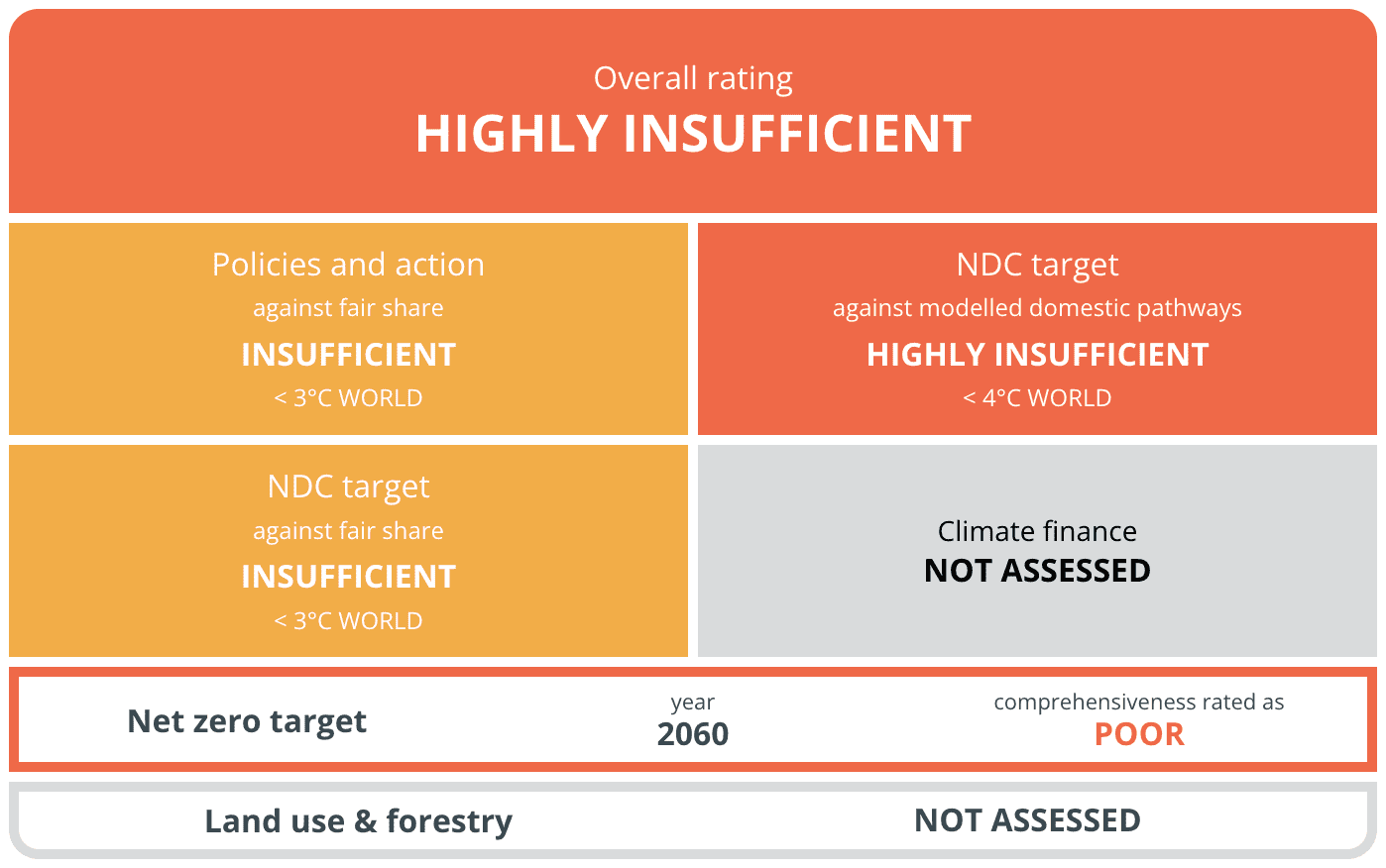This screenshot has height=868, width=1386.
Task: Open the NDC target against modelled domestic pathways tile
Action: pos(1037,329)
